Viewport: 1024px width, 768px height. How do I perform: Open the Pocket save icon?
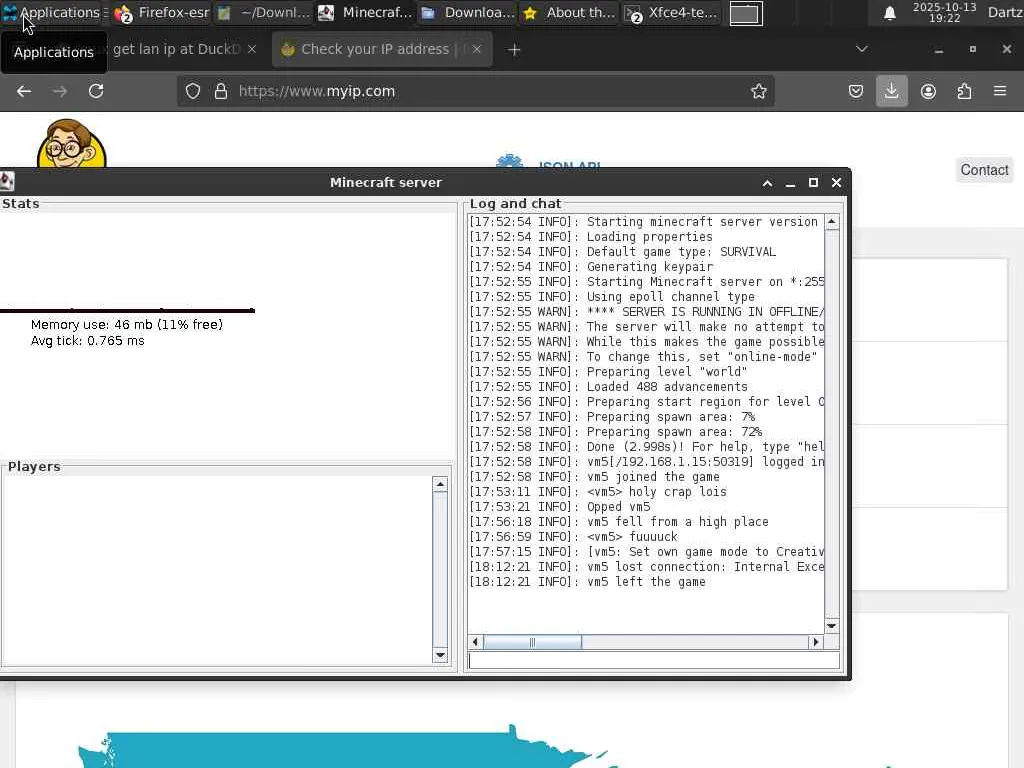pyautogui.click(x=856, y=91)
